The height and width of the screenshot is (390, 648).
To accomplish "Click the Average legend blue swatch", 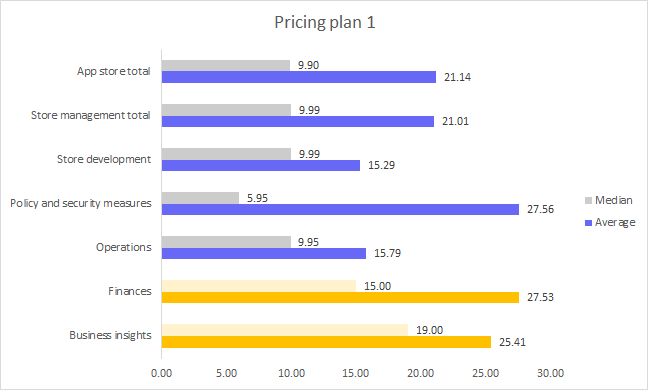I will click(x=588, y=223).
